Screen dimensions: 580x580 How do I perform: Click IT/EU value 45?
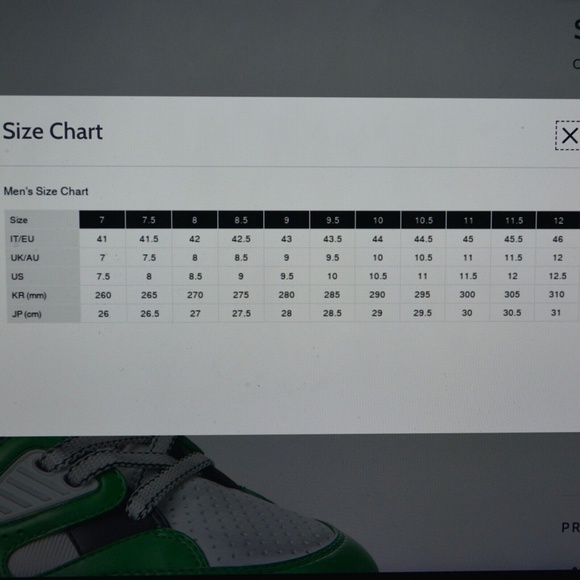click(x=468, y=239)
